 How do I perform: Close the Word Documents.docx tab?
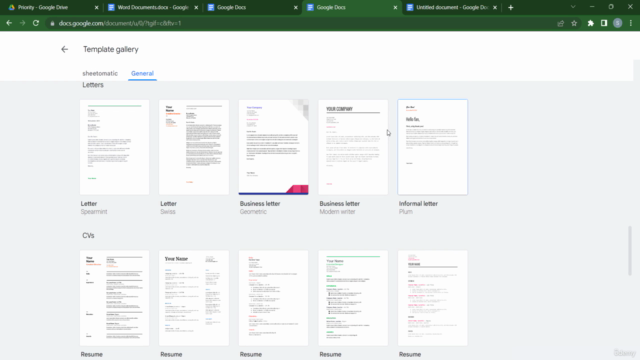[196, 7]
